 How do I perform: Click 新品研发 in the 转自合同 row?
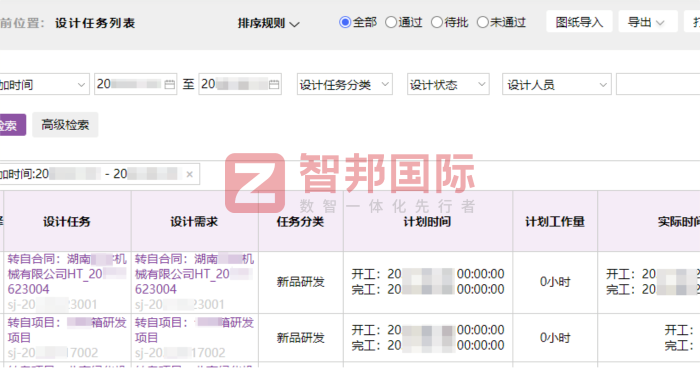click(x=300, y=282)
